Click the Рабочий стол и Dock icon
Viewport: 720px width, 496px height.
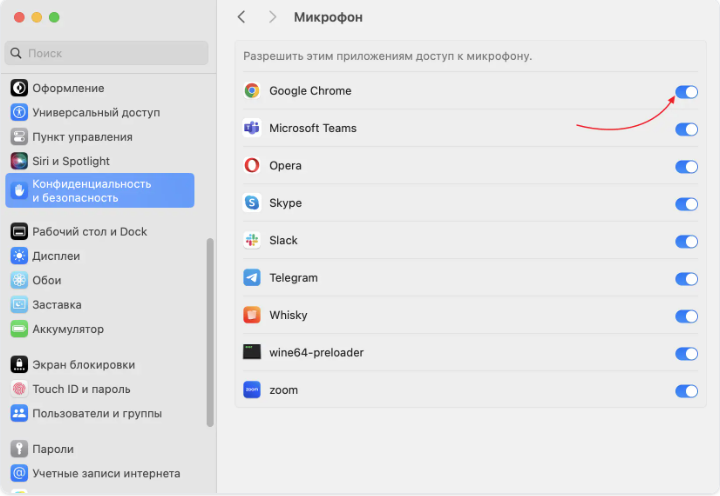(x=19, y=231)
